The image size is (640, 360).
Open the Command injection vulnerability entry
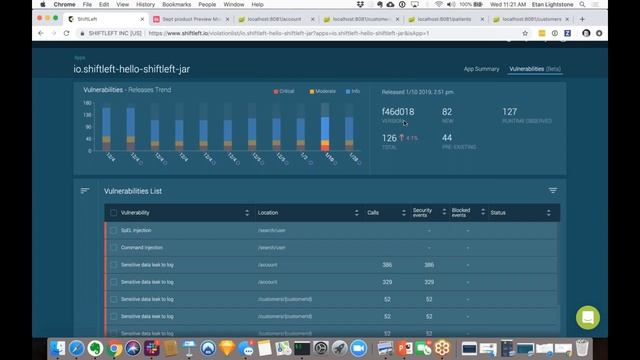[x=142, y=247]
